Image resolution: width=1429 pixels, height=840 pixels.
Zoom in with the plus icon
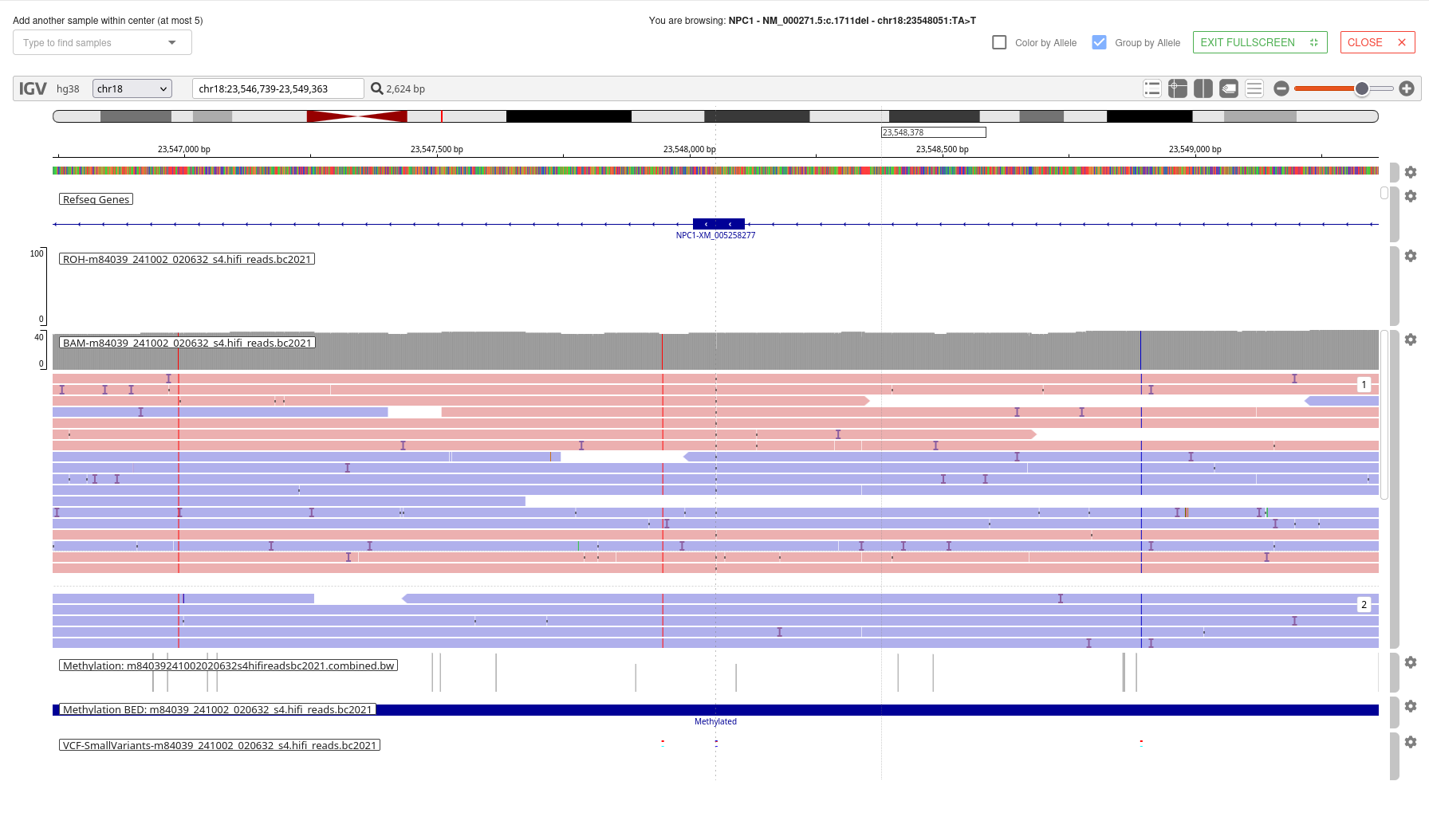1407,88
